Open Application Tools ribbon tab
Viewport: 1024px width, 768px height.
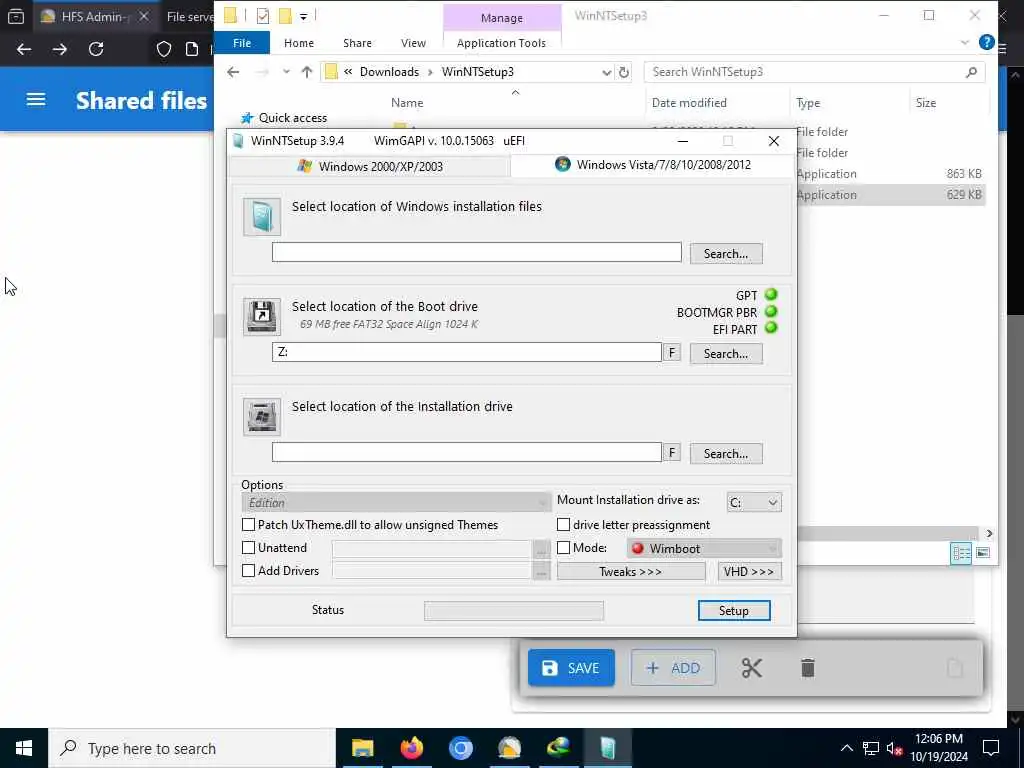(501, 42)
